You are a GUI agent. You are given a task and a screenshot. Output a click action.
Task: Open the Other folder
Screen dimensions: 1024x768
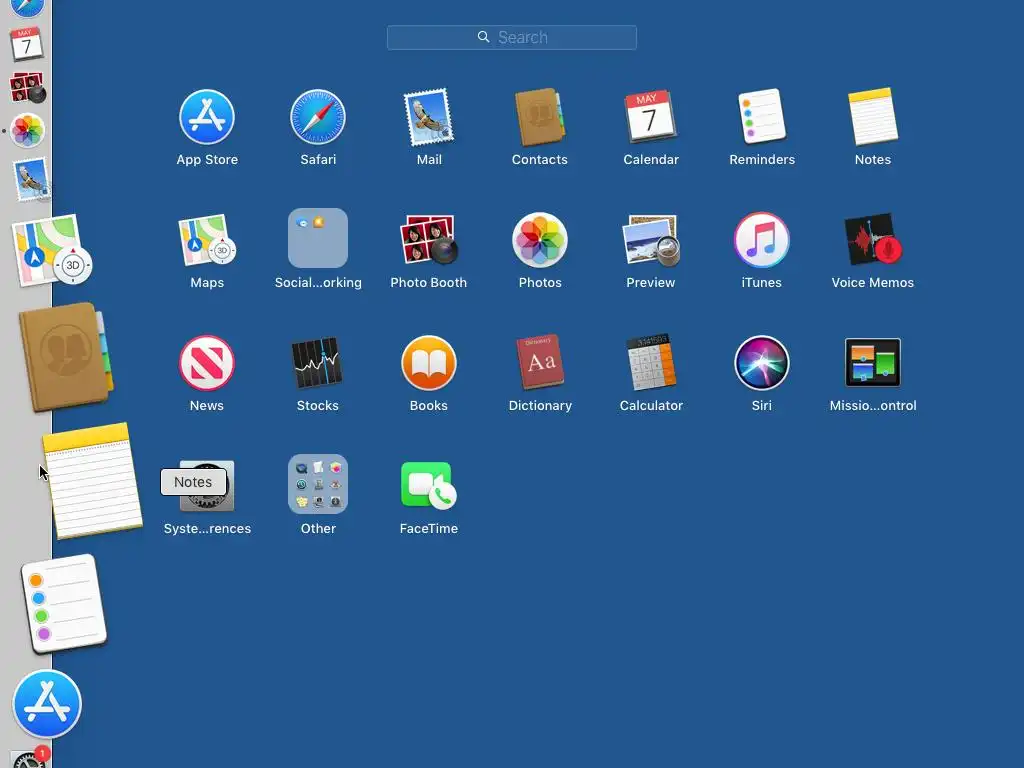click(318, 484)
